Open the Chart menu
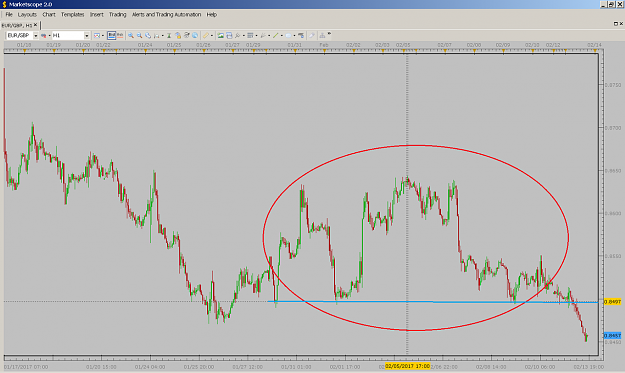The image size is (625, 373). pyautogui.click(x=49, y=14)
